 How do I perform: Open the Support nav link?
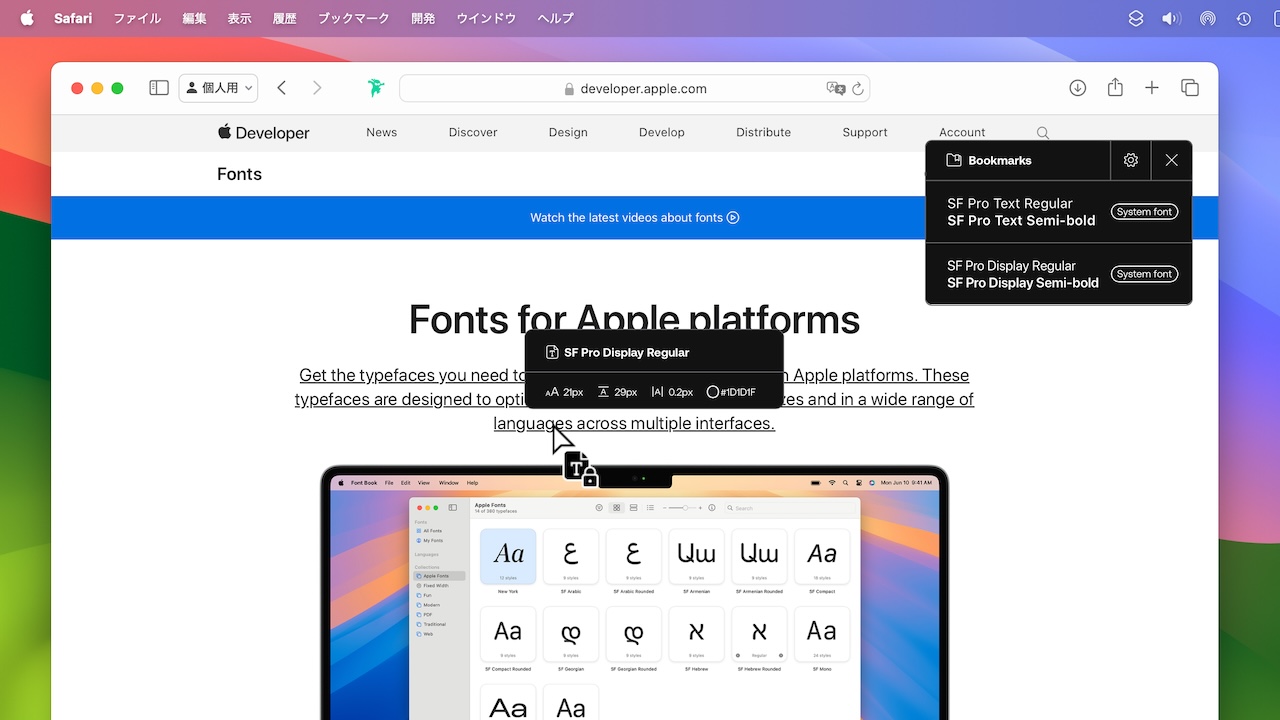[x=865, y=132]
